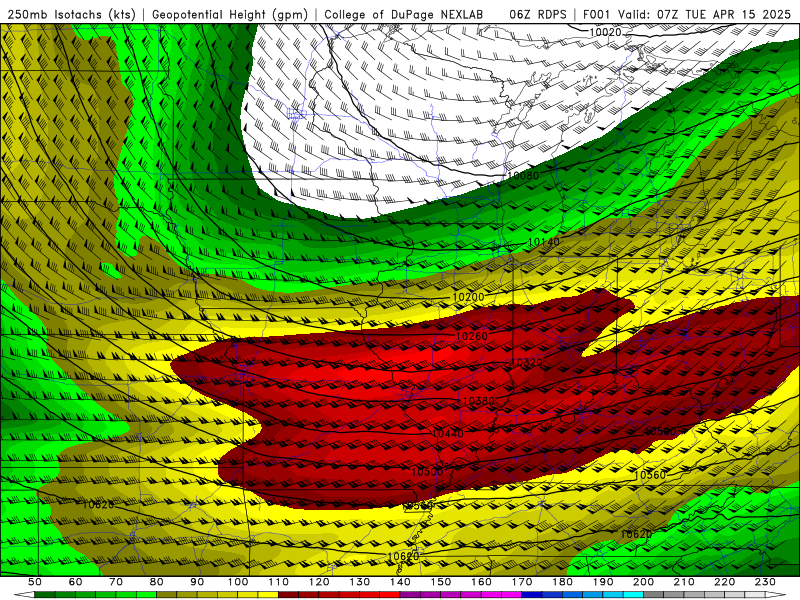Image resolution: width=800 pixels, height=600 pixels.
Task: Click the 'Geopotential Height (gpm)' header label
Action: pos(230,15)
